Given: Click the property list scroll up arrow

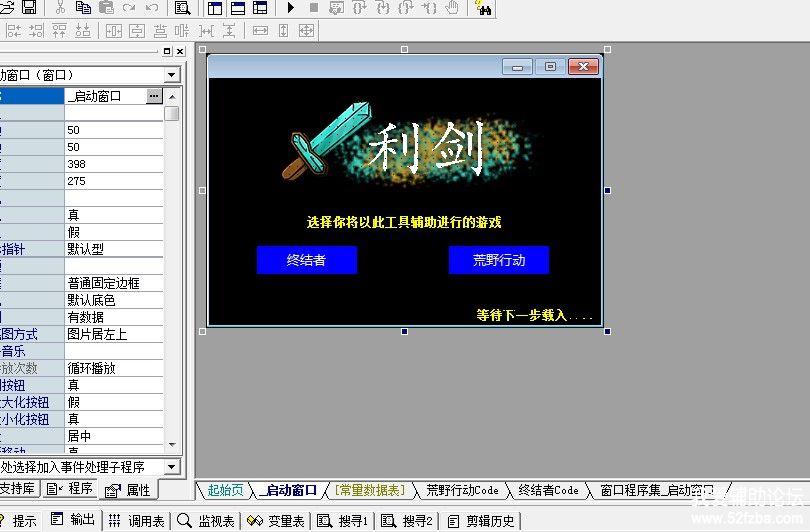Looking at the screenshot, I should (172, 97).
